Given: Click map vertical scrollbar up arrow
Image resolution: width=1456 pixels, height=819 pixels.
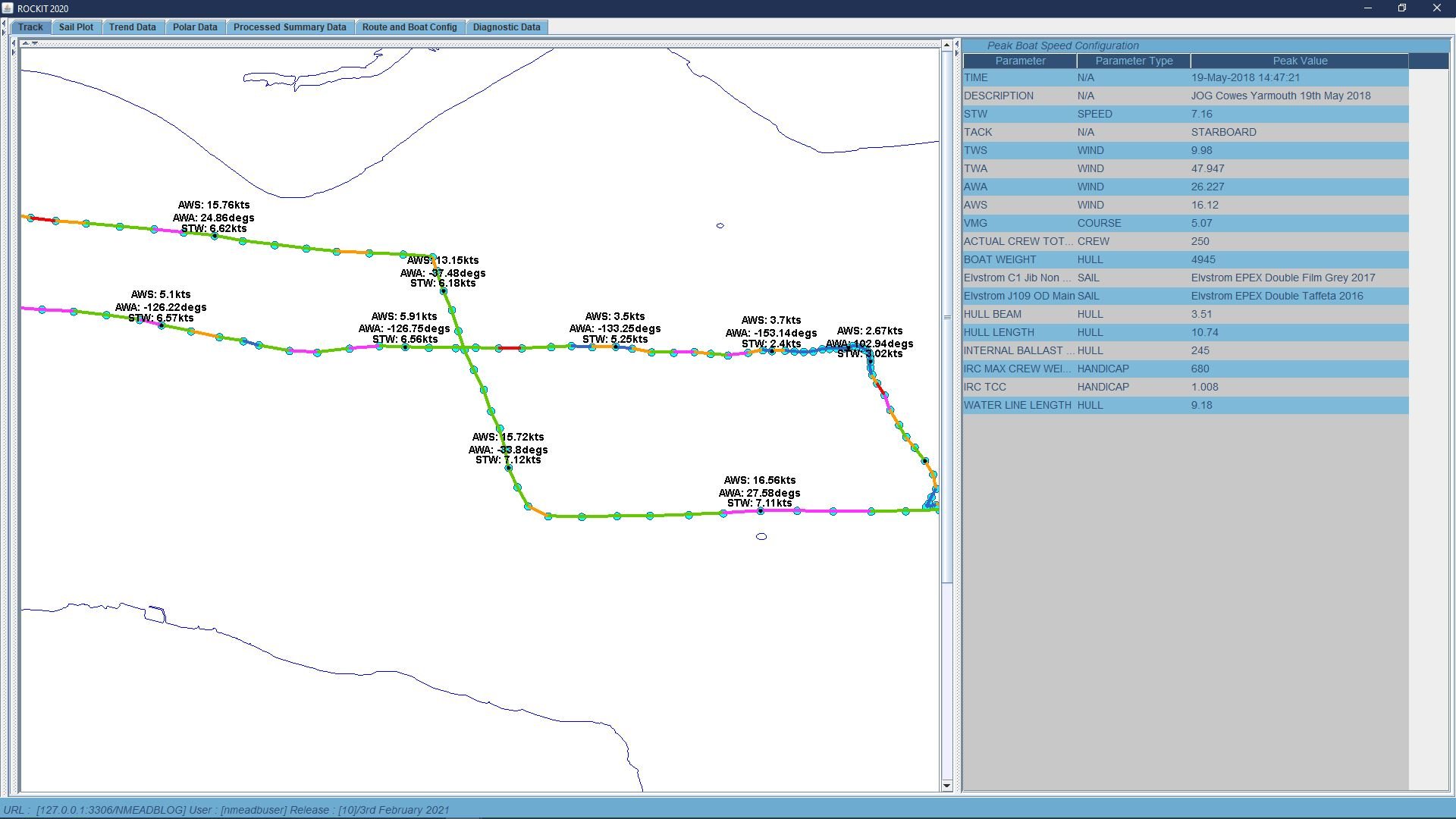Looking at the screenshot, I should point(946,45).
